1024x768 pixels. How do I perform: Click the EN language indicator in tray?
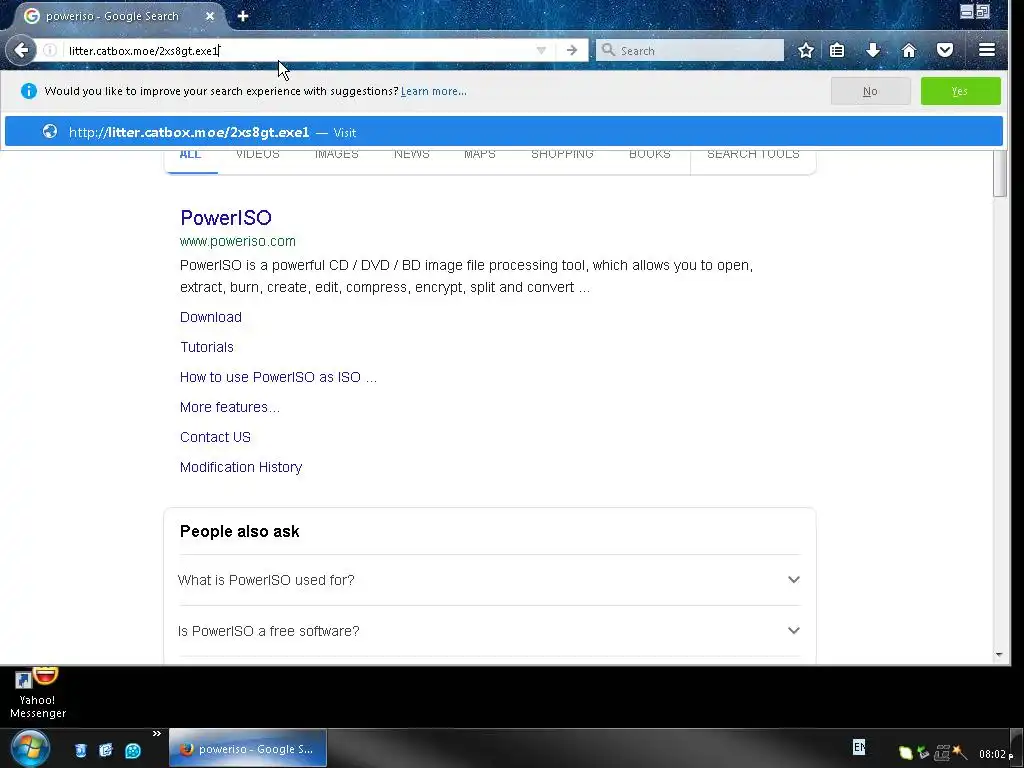859,746
